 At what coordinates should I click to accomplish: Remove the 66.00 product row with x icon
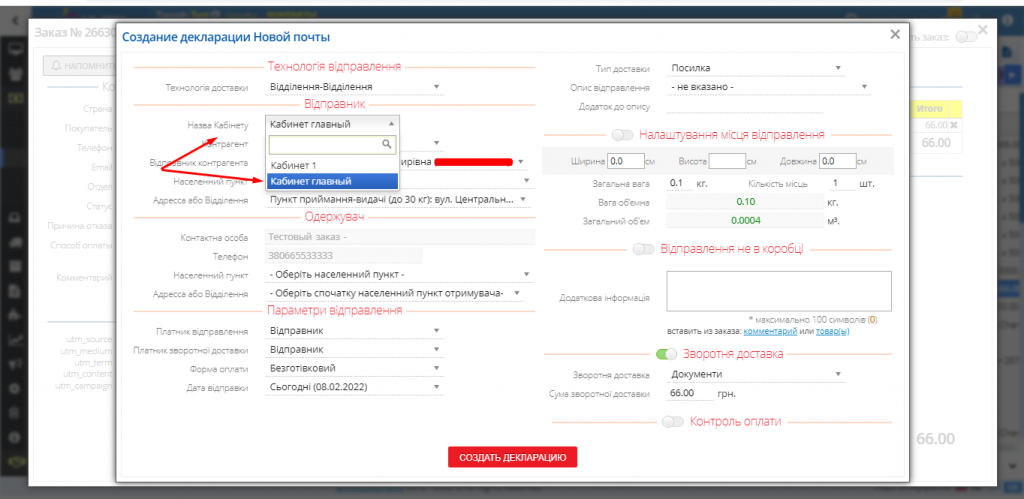953,124
